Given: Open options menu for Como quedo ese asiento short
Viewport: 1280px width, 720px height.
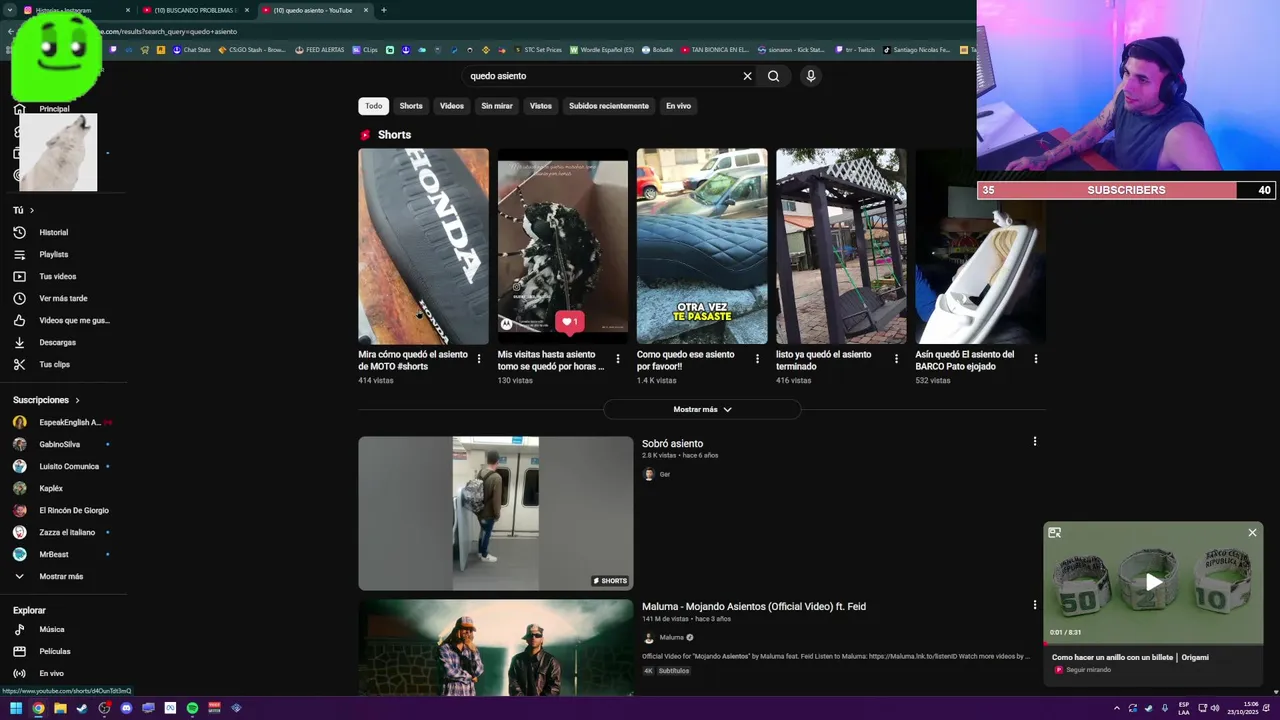Looking at the screenshot, I should [x=757, y=359].
